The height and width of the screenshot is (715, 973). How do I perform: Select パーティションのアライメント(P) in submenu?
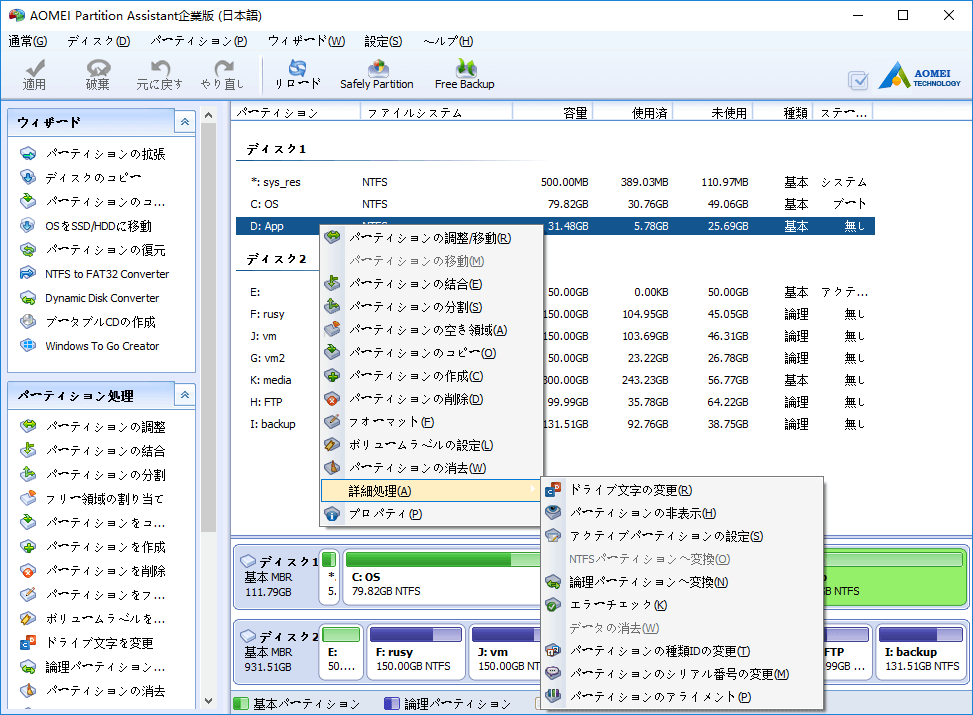coord(682,697)
